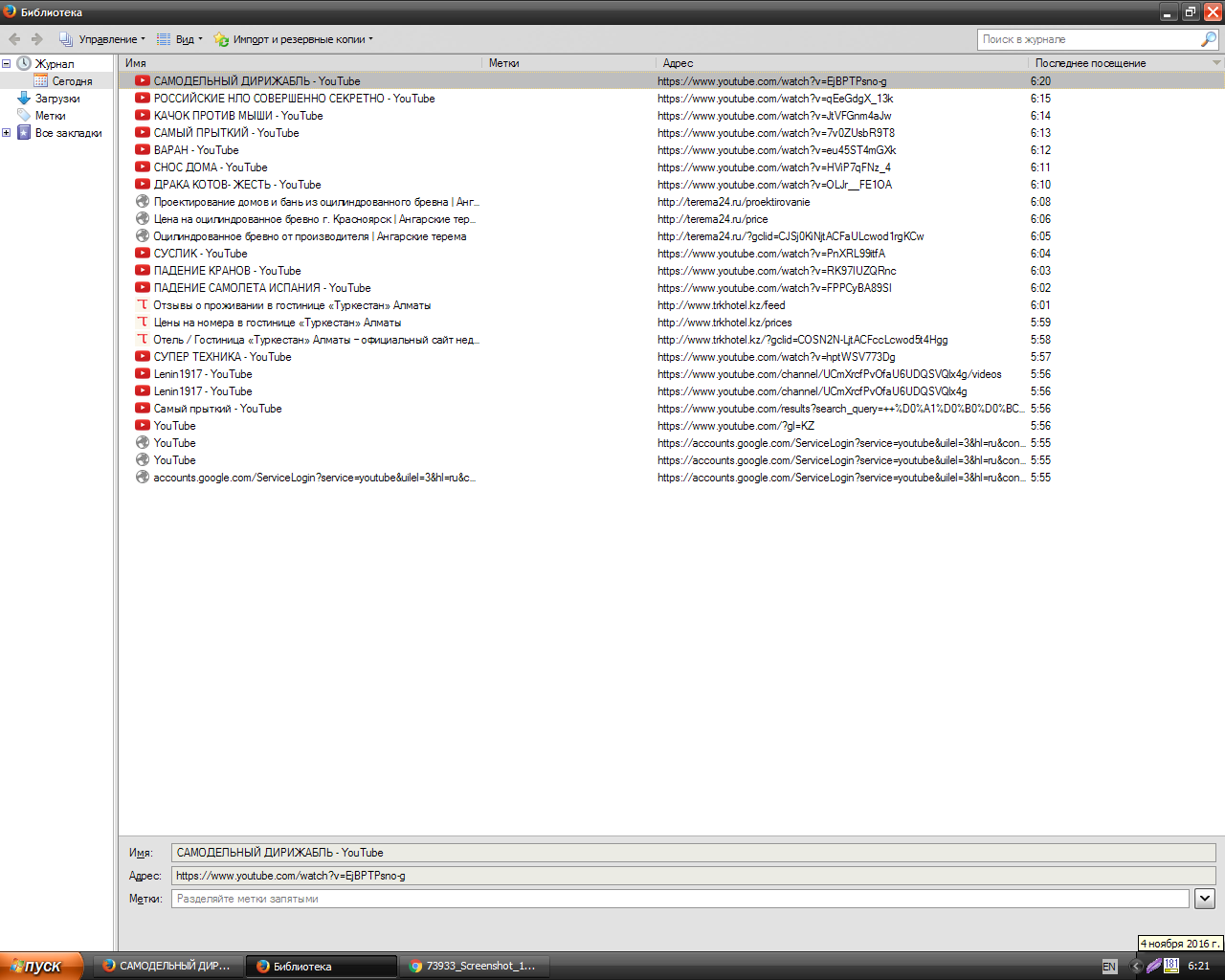Sort by the Имя column header
Image resolution: width=1225 pixels, height=980 pixels.
click(x=301, y=63)
